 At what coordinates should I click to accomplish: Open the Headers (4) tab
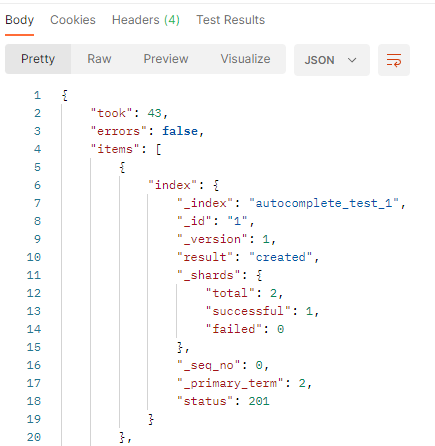(x=146, y=20)
